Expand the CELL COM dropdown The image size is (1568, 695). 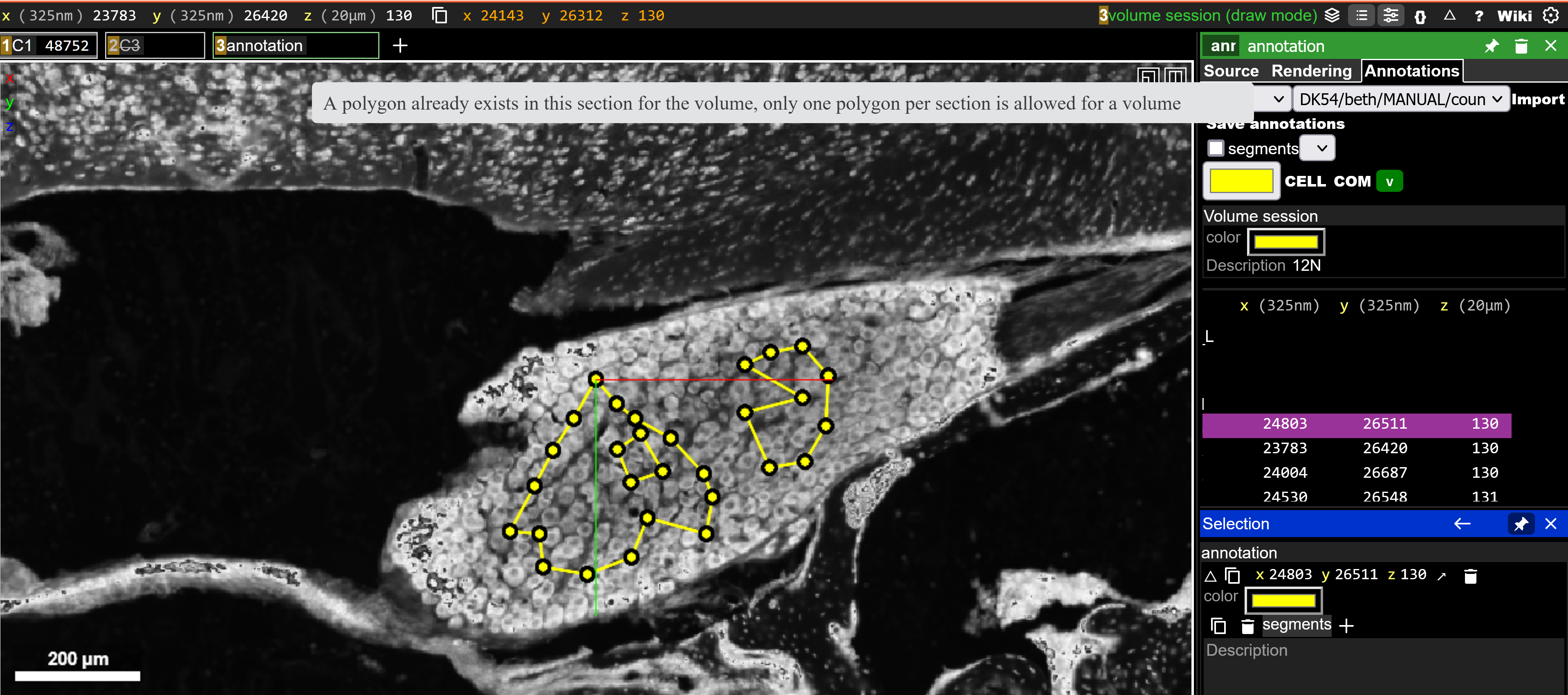1390,180
